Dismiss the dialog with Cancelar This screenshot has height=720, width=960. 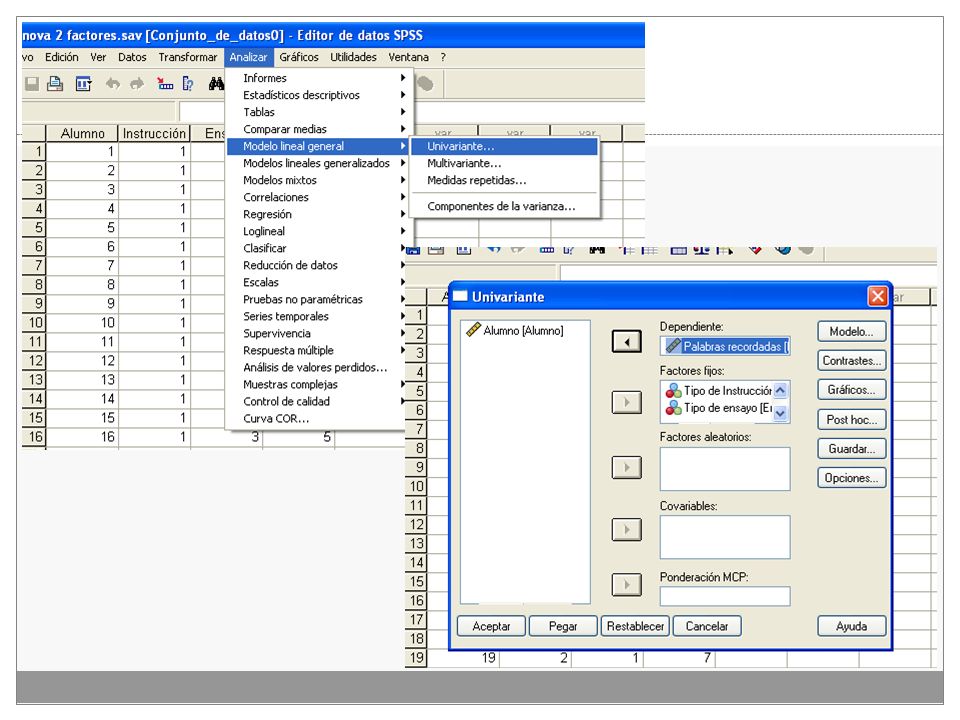707,626
